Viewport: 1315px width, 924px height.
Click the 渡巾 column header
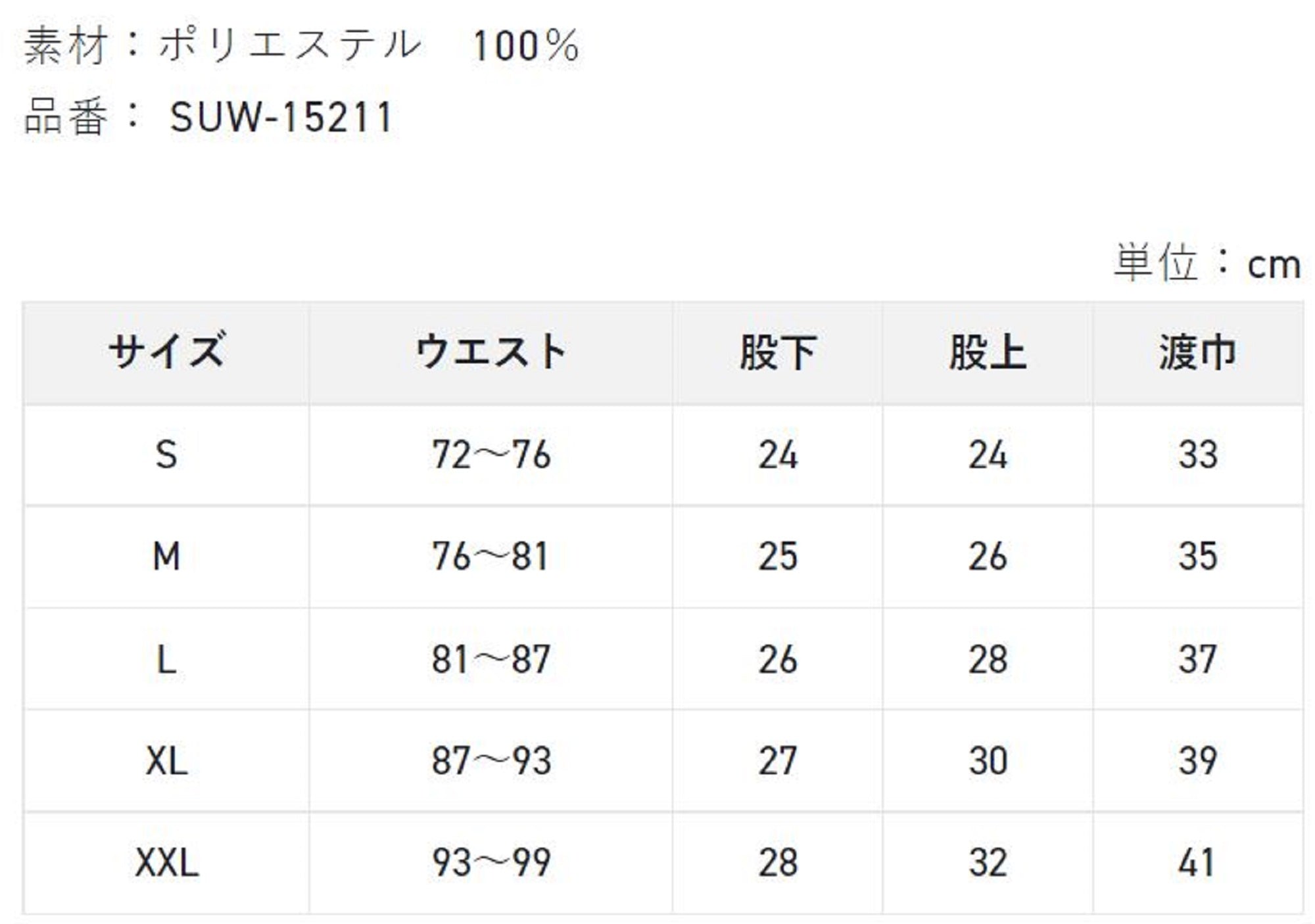point(1197,352)
